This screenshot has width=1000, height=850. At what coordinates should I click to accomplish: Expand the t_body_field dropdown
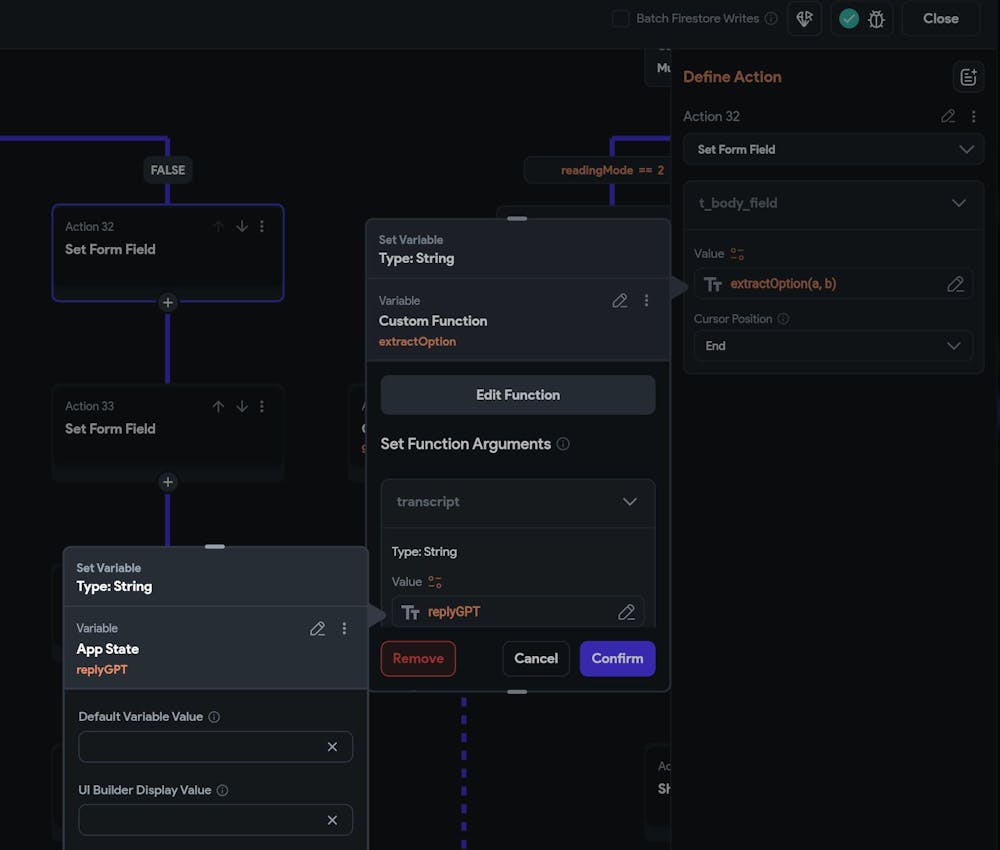[x=833, y=203]
